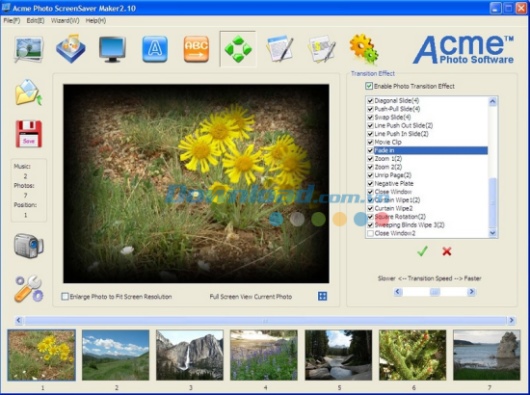Select lake rock thumbnail 7

click(x=486, y=355)
